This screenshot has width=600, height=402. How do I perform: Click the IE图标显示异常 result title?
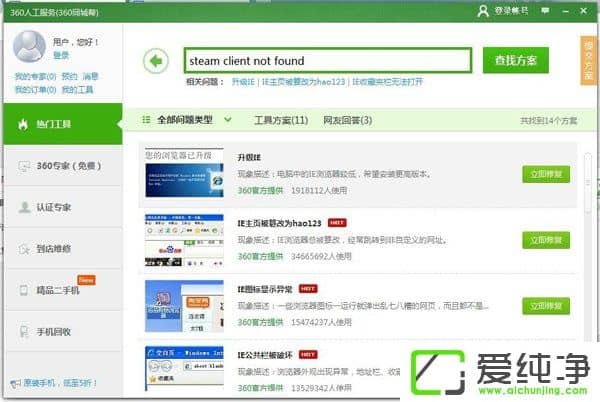point(265,289)
